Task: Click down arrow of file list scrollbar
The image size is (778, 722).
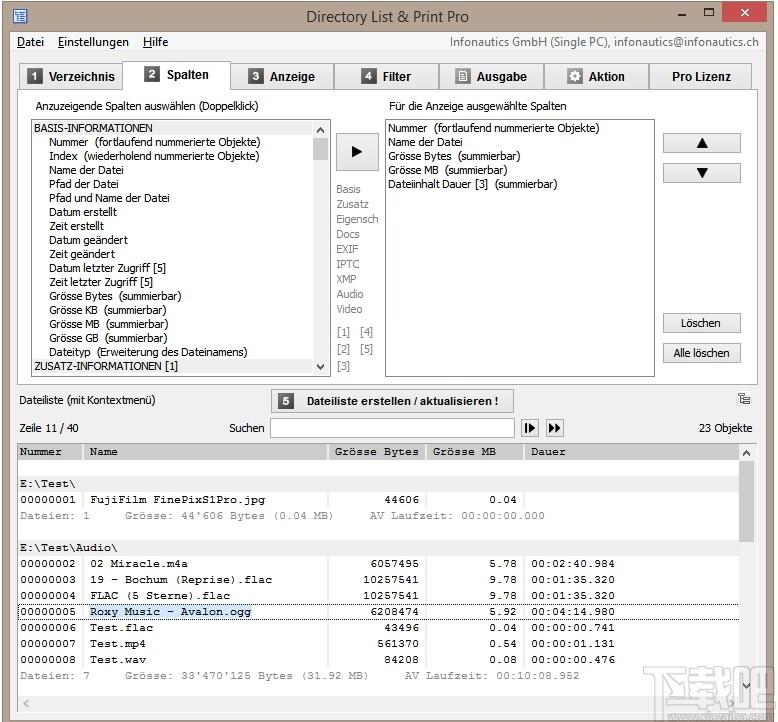Action: pyautogui.click(x=746, y=686)
